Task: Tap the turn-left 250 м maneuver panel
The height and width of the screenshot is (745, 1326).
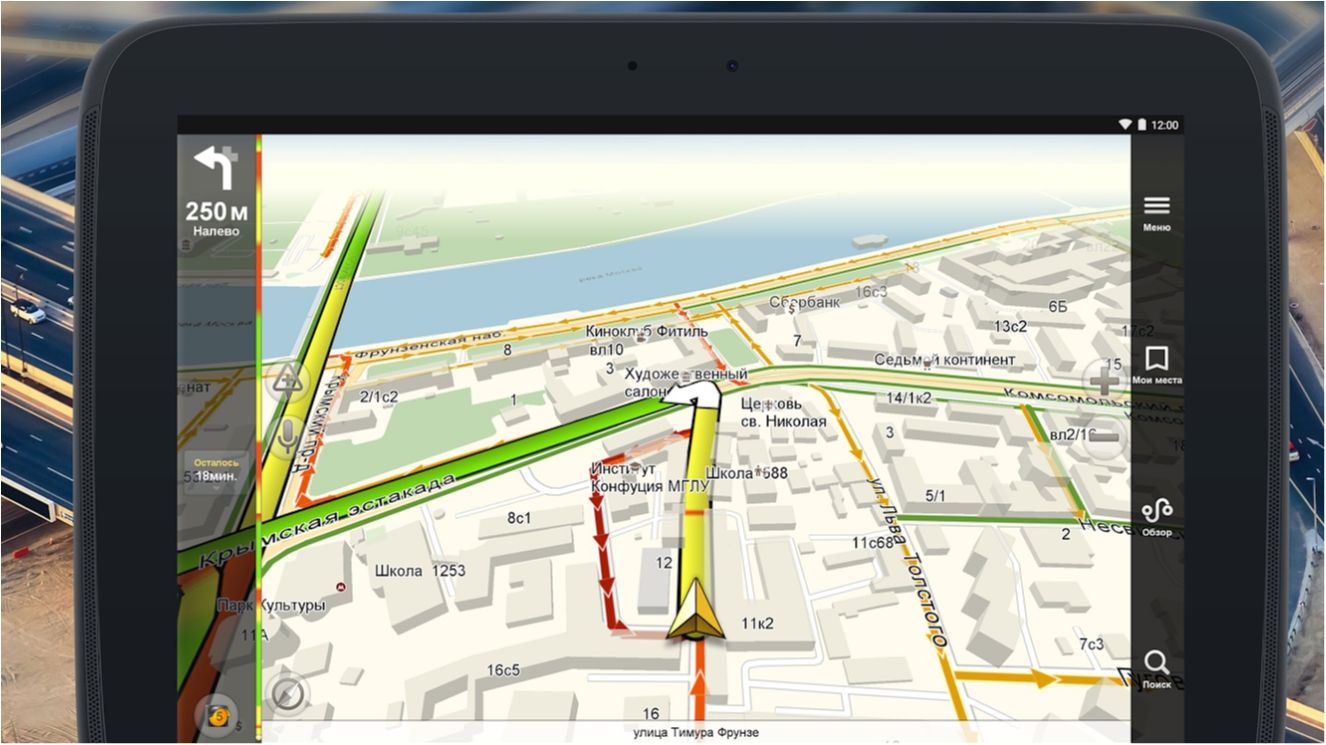Action: coord(217,192)
